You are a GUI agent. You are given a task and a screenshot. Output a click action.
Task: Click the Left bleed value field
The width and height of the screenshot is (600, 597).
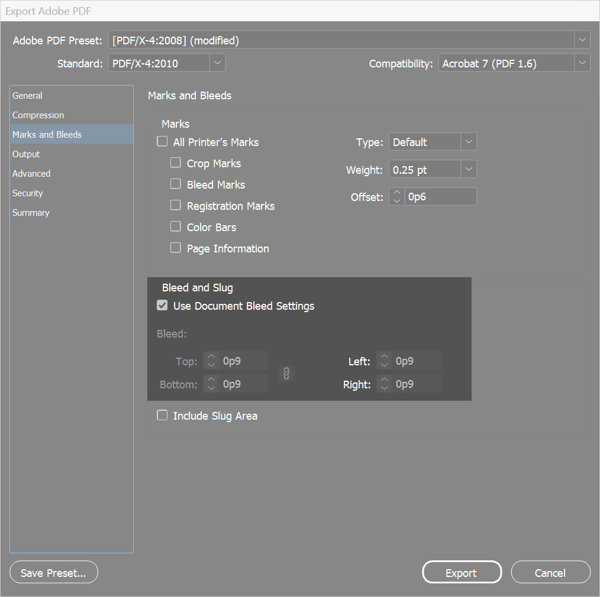(417, 361)
